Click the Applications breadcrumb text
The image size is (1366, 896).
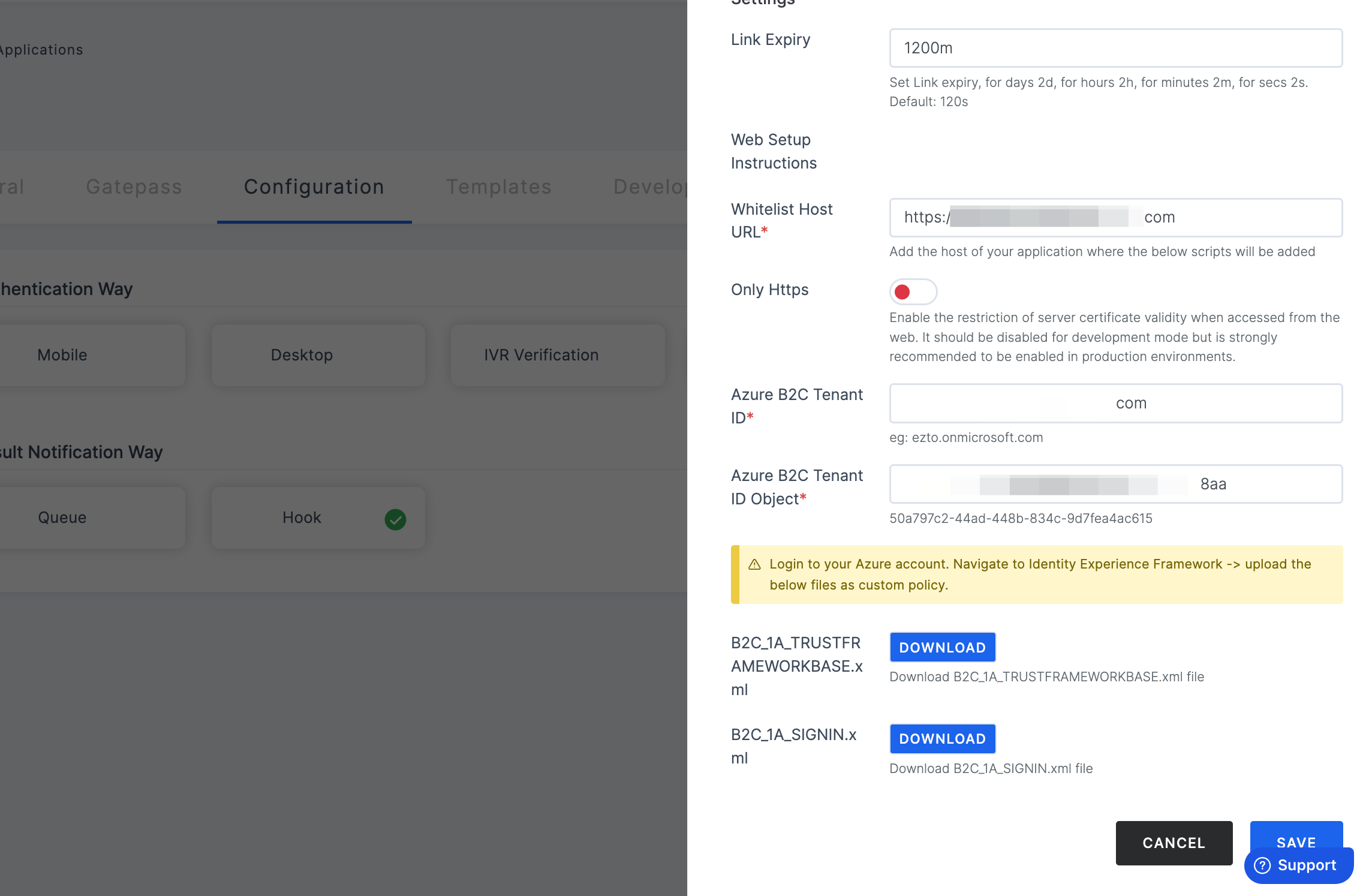pos(41,50)
